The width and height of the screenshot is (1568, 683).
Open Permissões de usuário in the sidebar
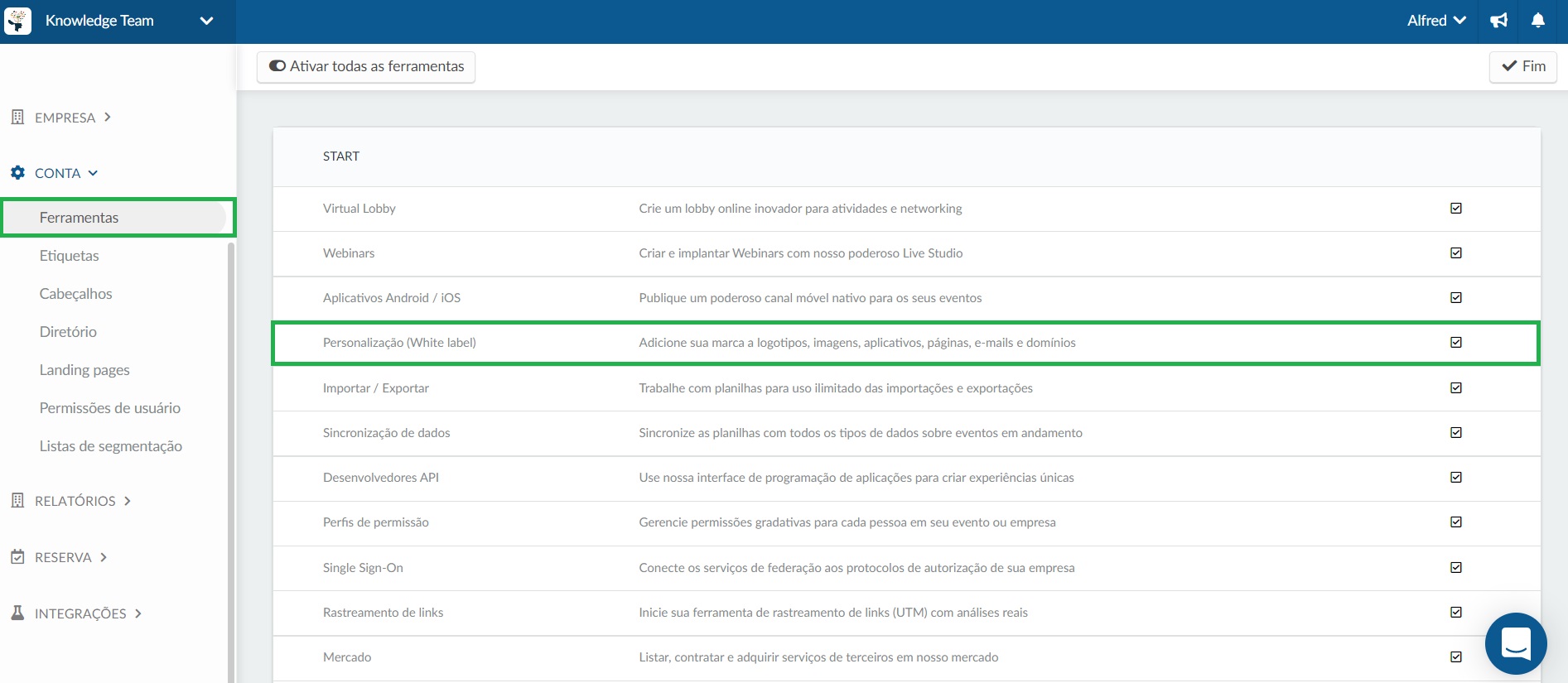pos(110,408)
